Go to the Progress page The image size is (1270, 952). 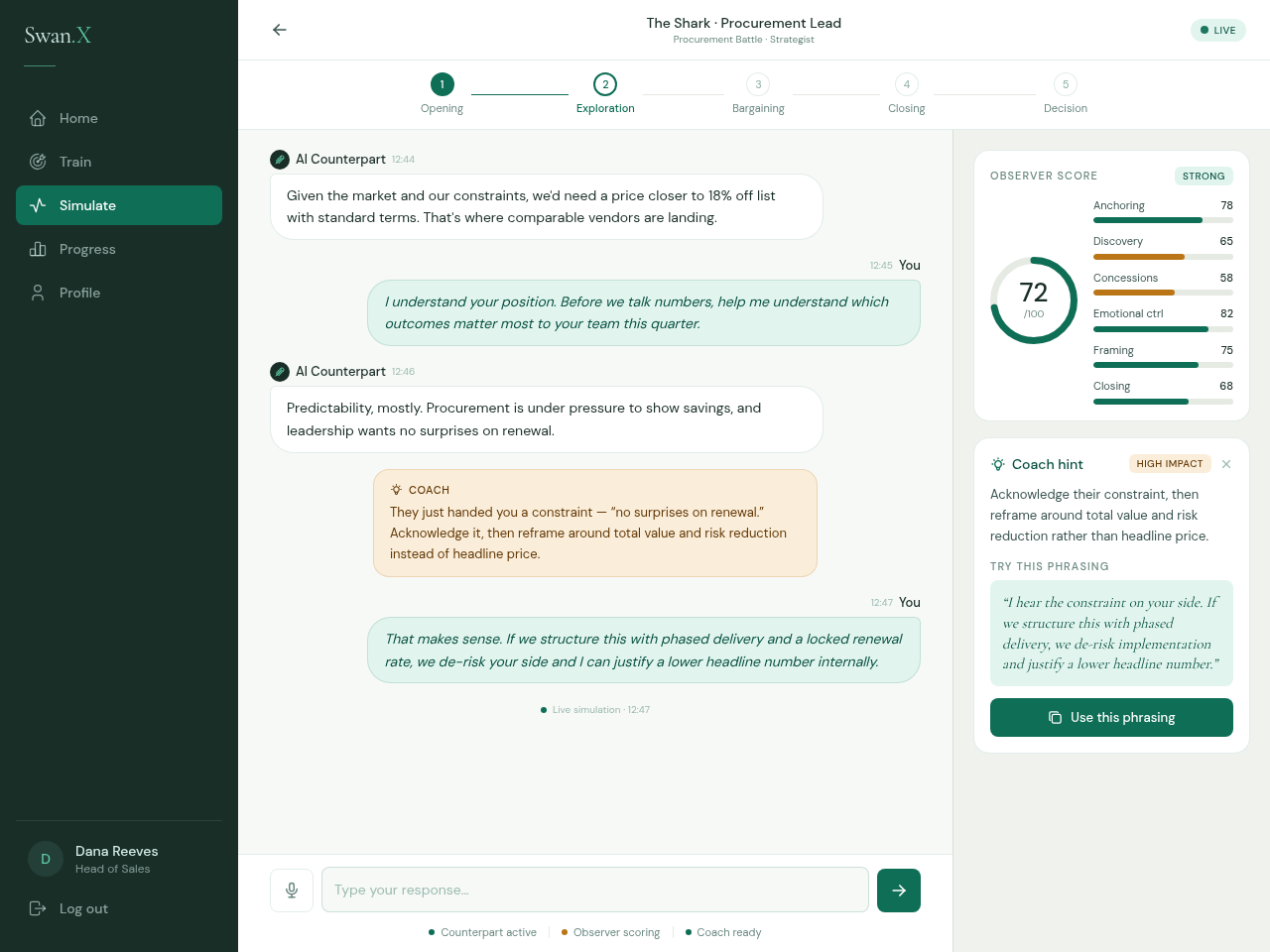pyautogui.click(x=119, y=249)
